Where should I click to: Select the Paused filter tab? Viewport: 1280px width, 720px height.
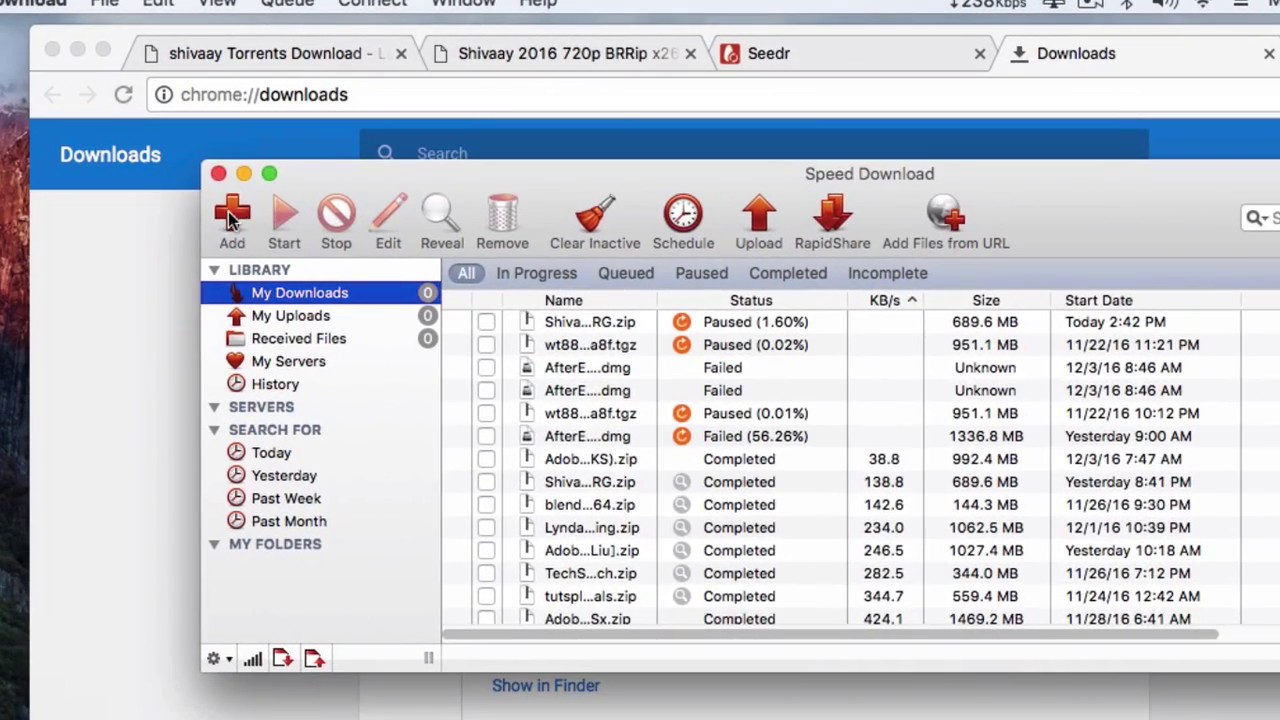(701, 273)
